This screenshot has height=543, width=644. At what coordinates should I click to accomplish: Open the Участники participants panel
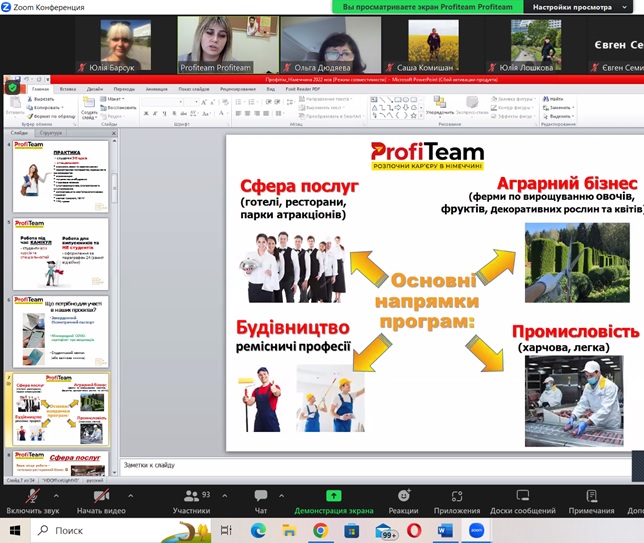(191, 502)
